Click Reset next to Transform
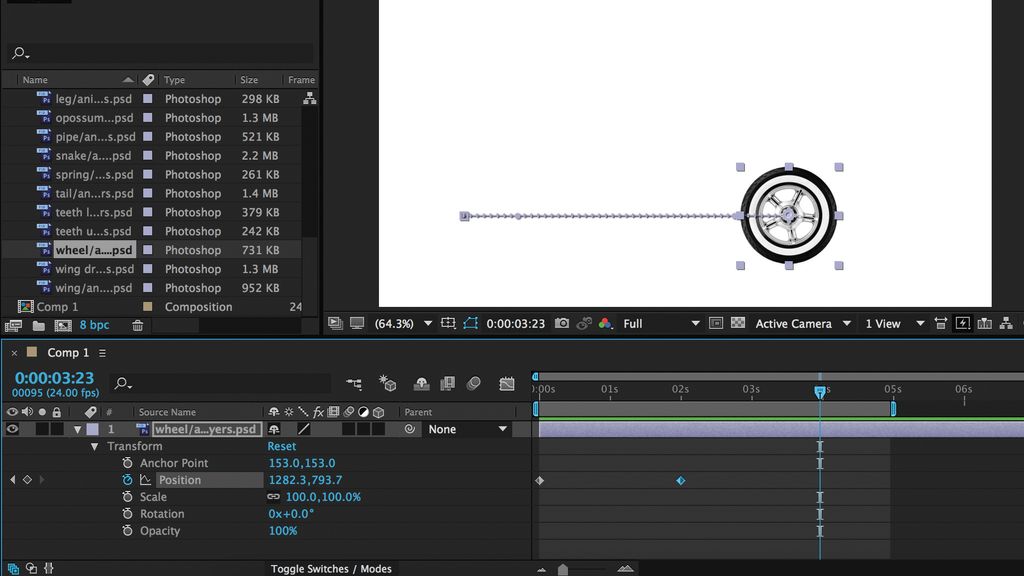Image resolution: width=1024 pixels, height=576 pixels. [282, 446]
